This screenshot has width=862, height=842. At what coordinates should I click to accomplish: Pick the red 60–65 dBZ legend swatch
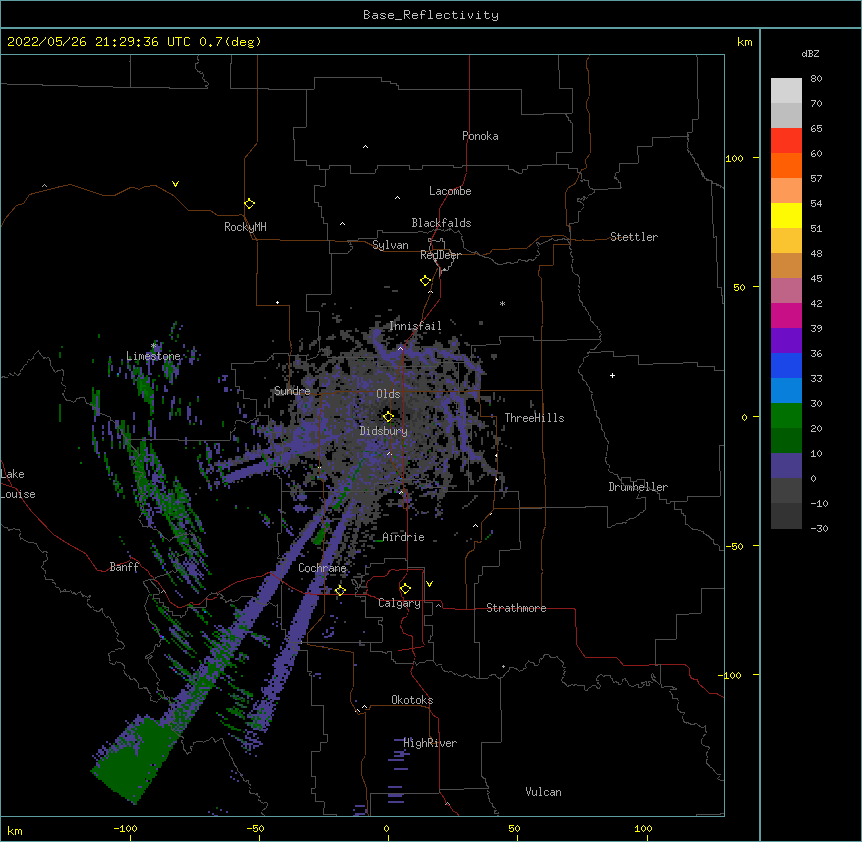point(786,141)
